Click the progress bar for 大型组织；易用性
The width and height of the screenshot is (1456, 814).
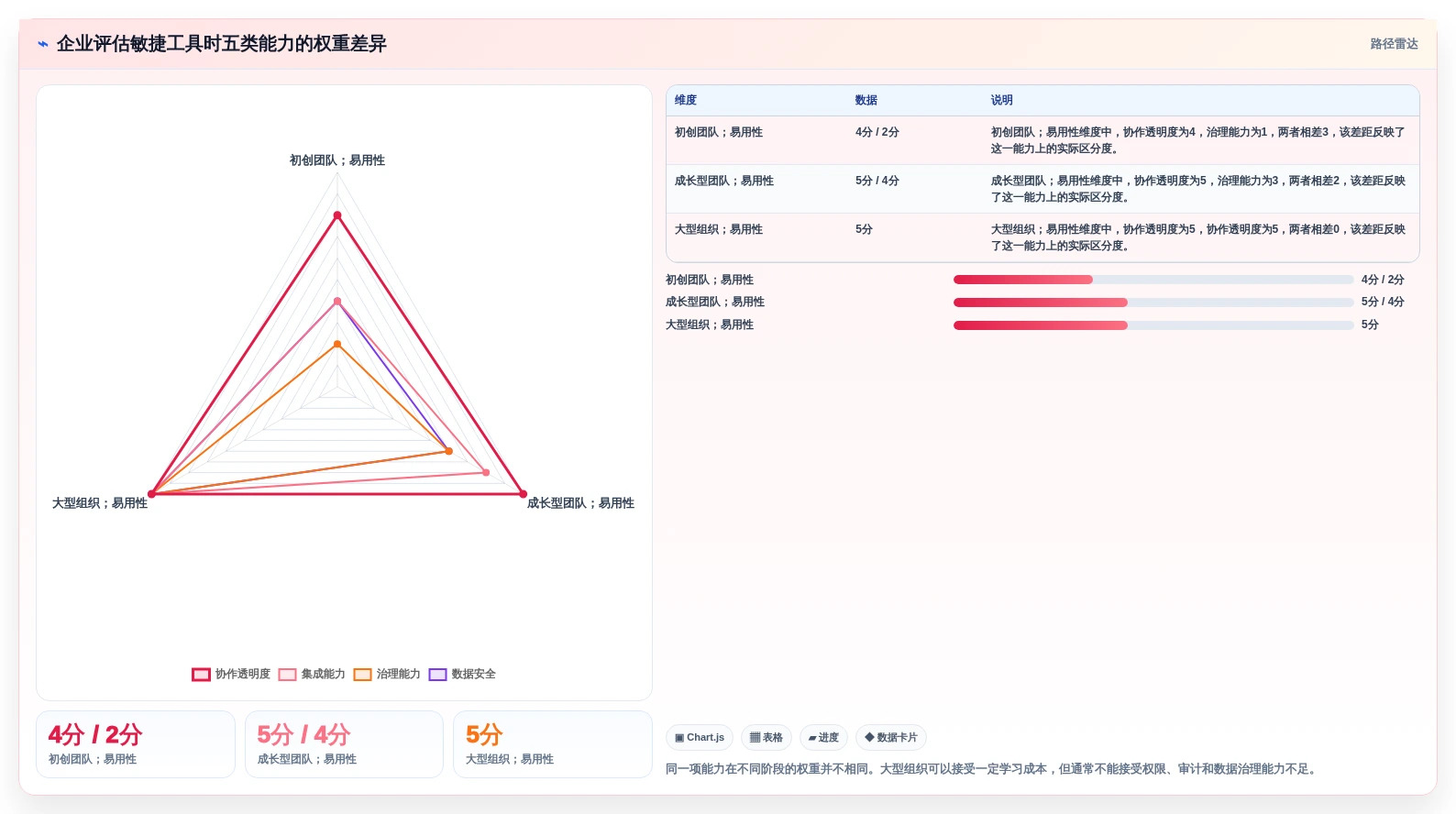coord(1153,325)
